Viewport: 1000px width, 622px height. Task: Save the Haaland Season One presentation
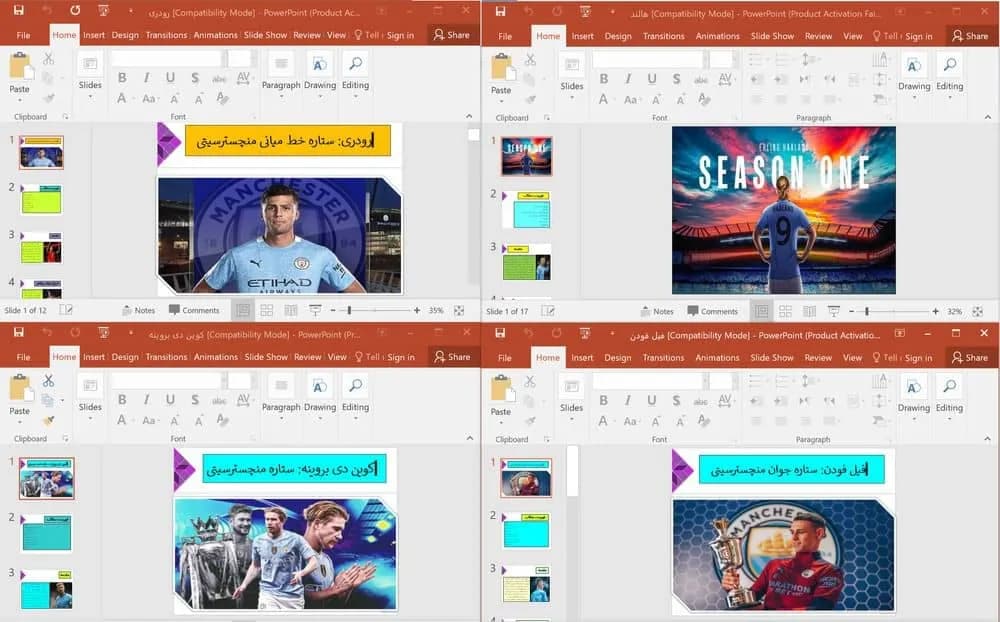coord(501,11)
